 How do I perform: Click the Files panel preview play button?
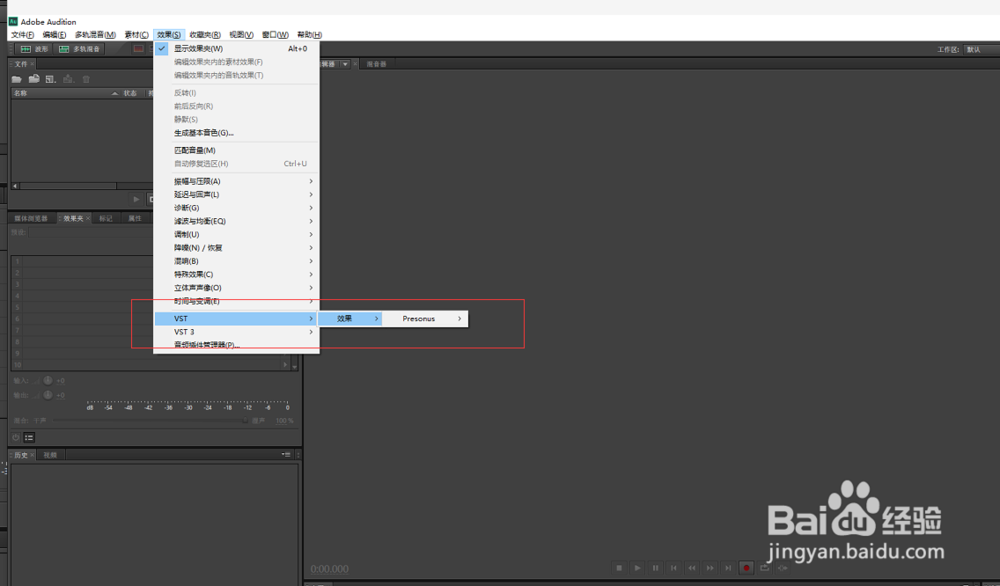point(136,199)
